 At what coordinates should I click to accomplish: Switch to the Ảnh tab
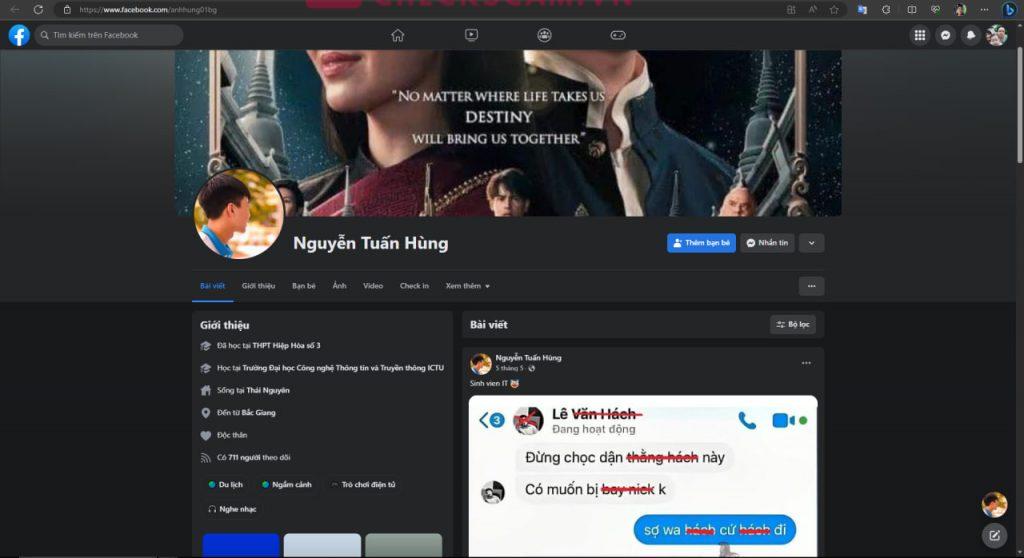[x=340, y=286]
